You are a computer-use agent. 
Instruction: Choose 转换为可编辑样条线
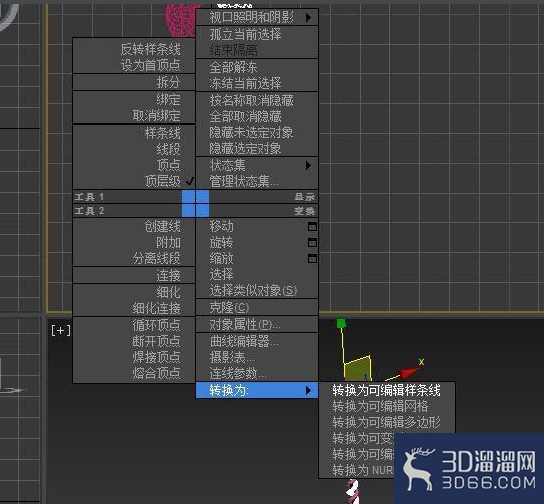(387, 390)
